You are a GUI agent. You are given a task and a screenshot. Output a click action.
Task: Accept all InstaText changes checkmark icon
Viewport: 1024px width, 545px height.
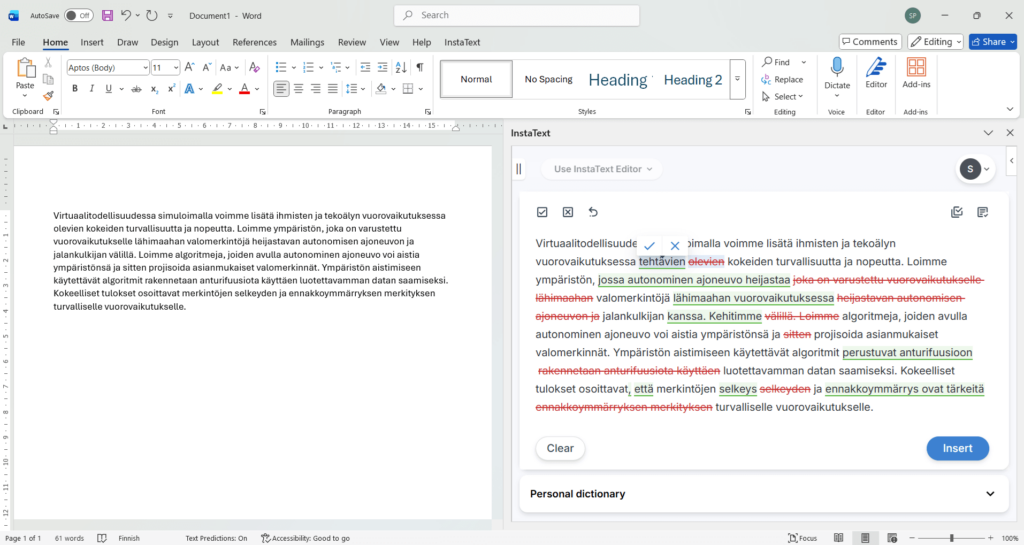pyautogui.click(x=542, y=212)
